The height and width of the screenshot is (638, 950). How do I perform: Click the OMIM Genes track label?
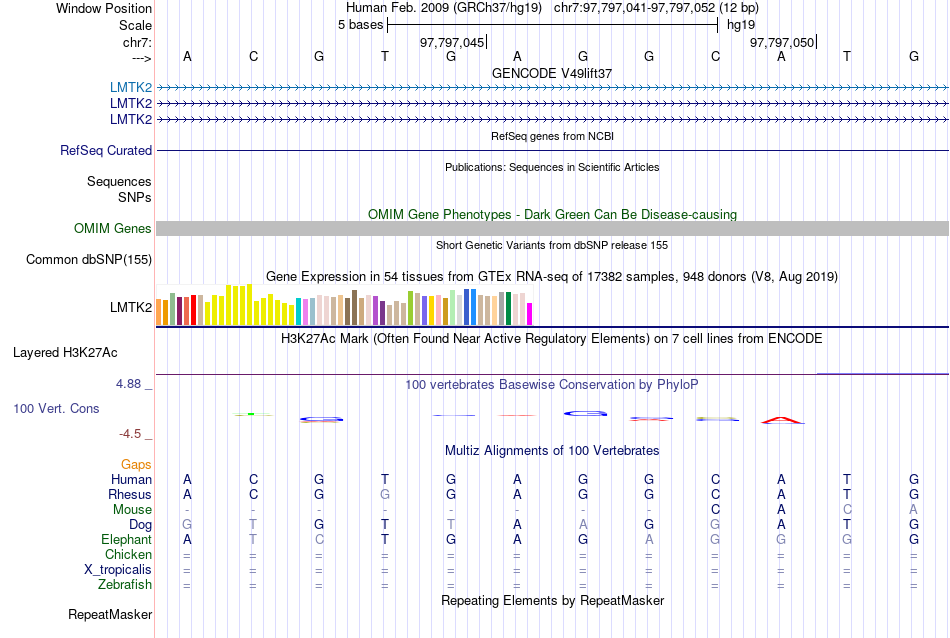point(113,228)
